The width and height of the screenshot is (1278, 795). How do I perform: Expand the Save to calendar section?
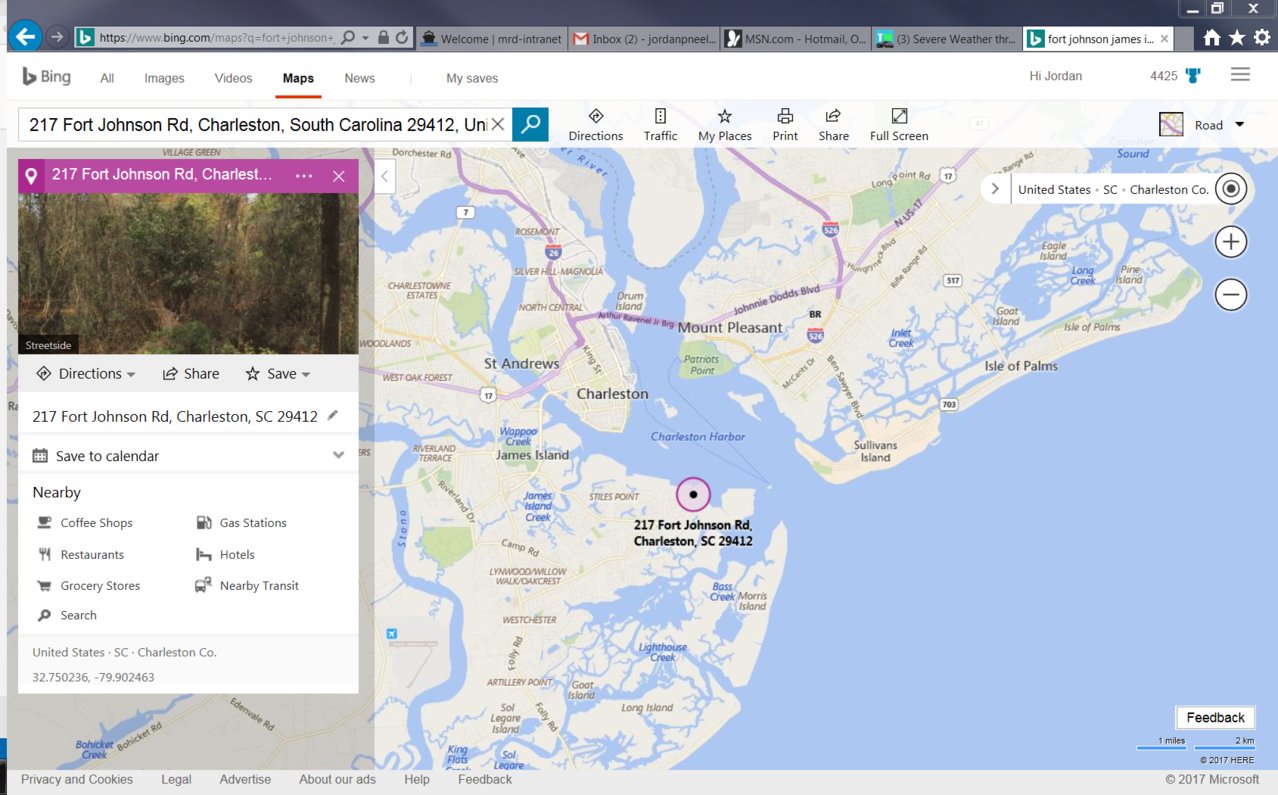coord(188,456)
